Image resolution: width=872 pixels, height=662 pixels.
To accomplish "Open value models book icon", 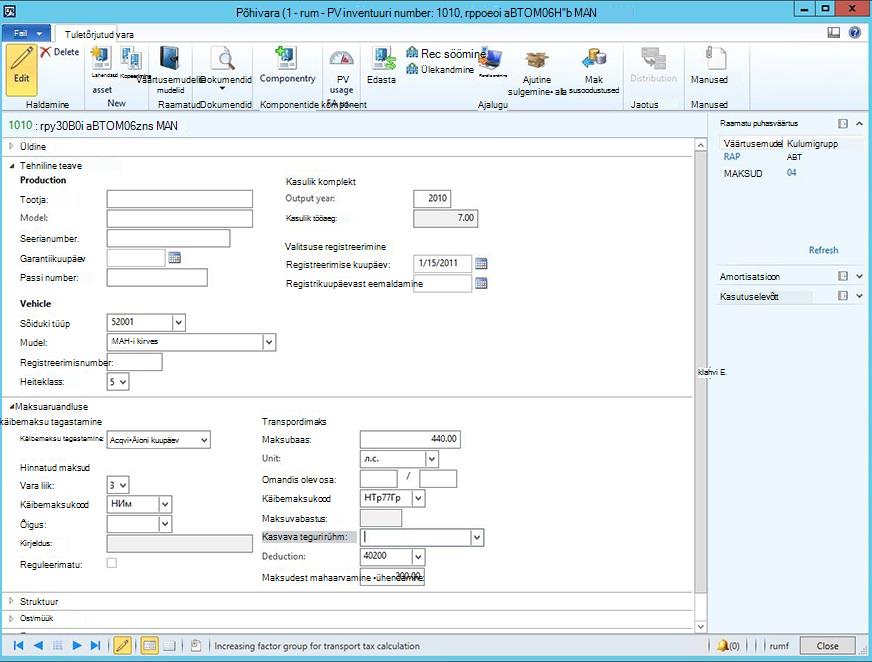I will (x=170, y=59).
